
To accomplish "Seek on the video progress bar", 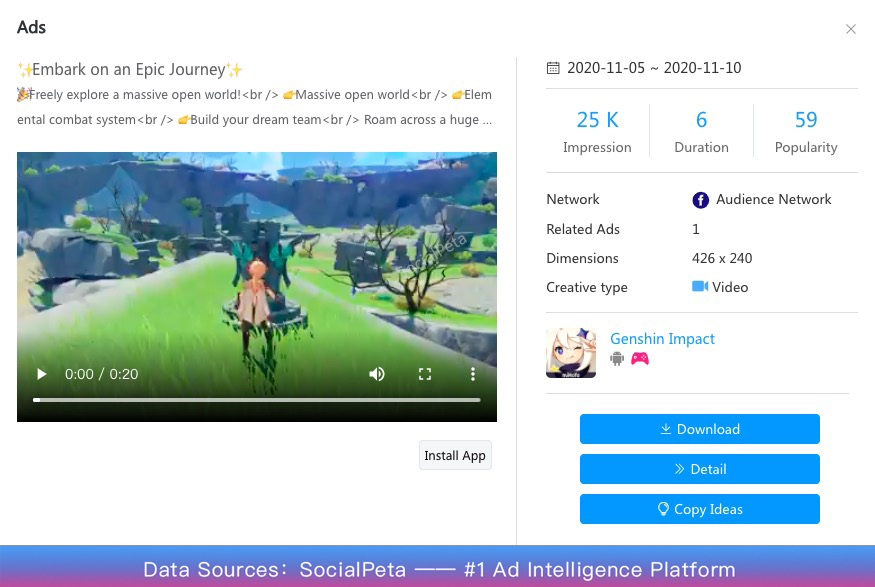I will (x=256, y=400).
